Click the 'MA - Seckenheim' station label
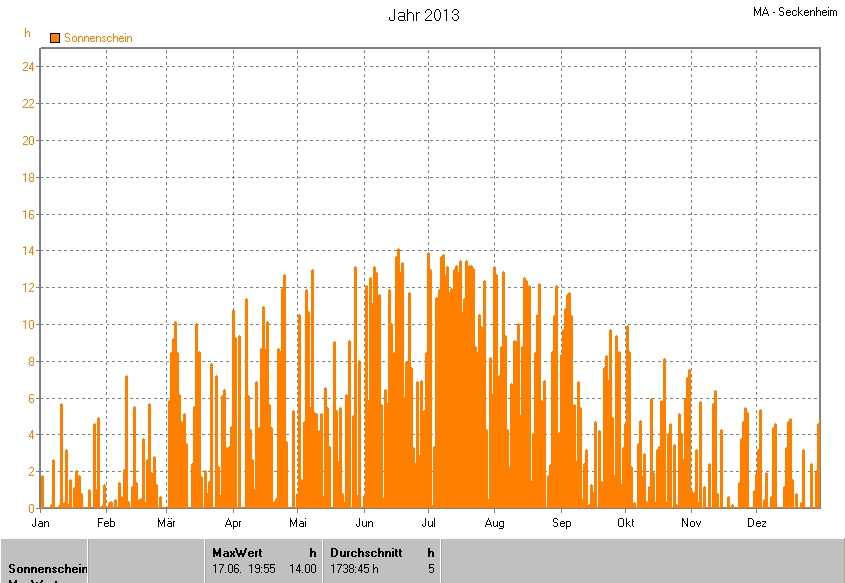 coord(795,12)
